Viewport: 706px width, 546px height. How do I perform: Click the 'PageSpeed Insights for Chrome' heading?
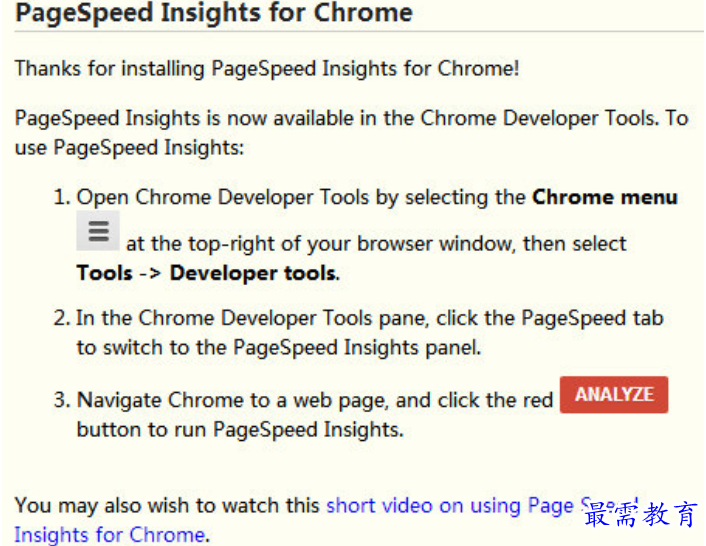214,13
